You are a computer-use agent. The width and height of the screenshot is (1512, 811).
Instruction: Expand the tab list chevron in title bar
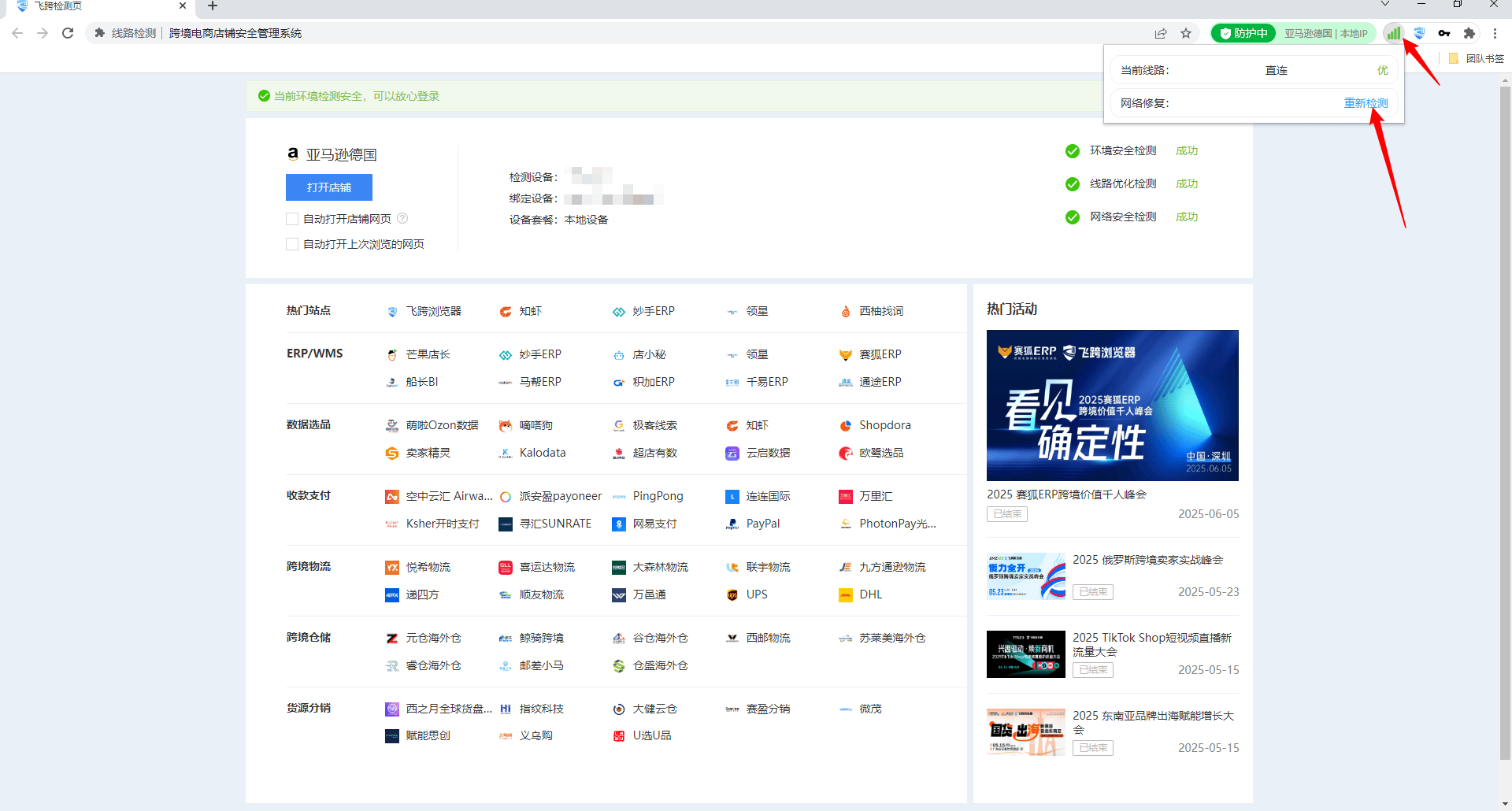tap(1385, 5)
